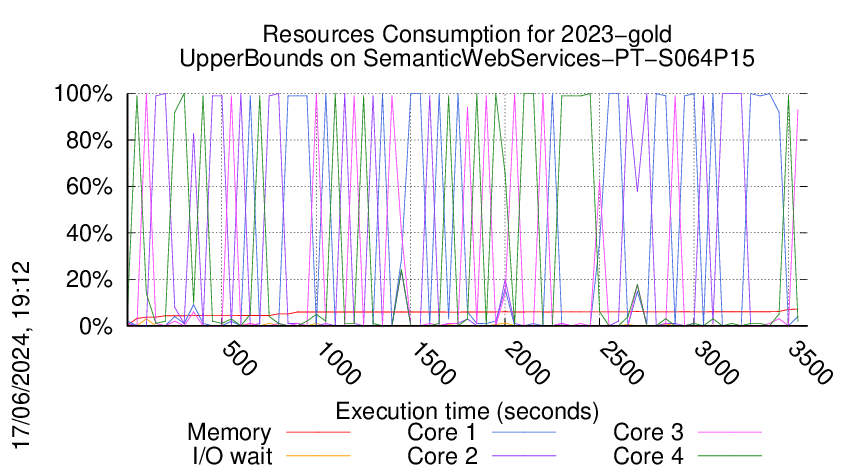Click the Core 1 legend label
Image resolution: width=850 pixels, height=475 pixels.
441,432
